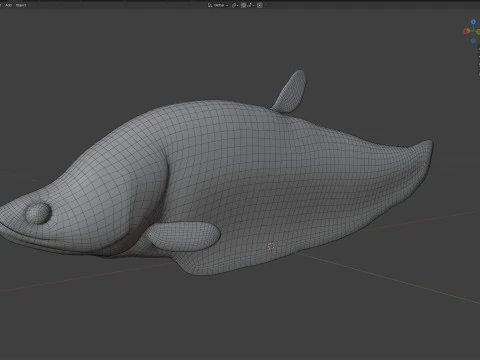Open the Object menu in viewport header

(x=21, y=5)
